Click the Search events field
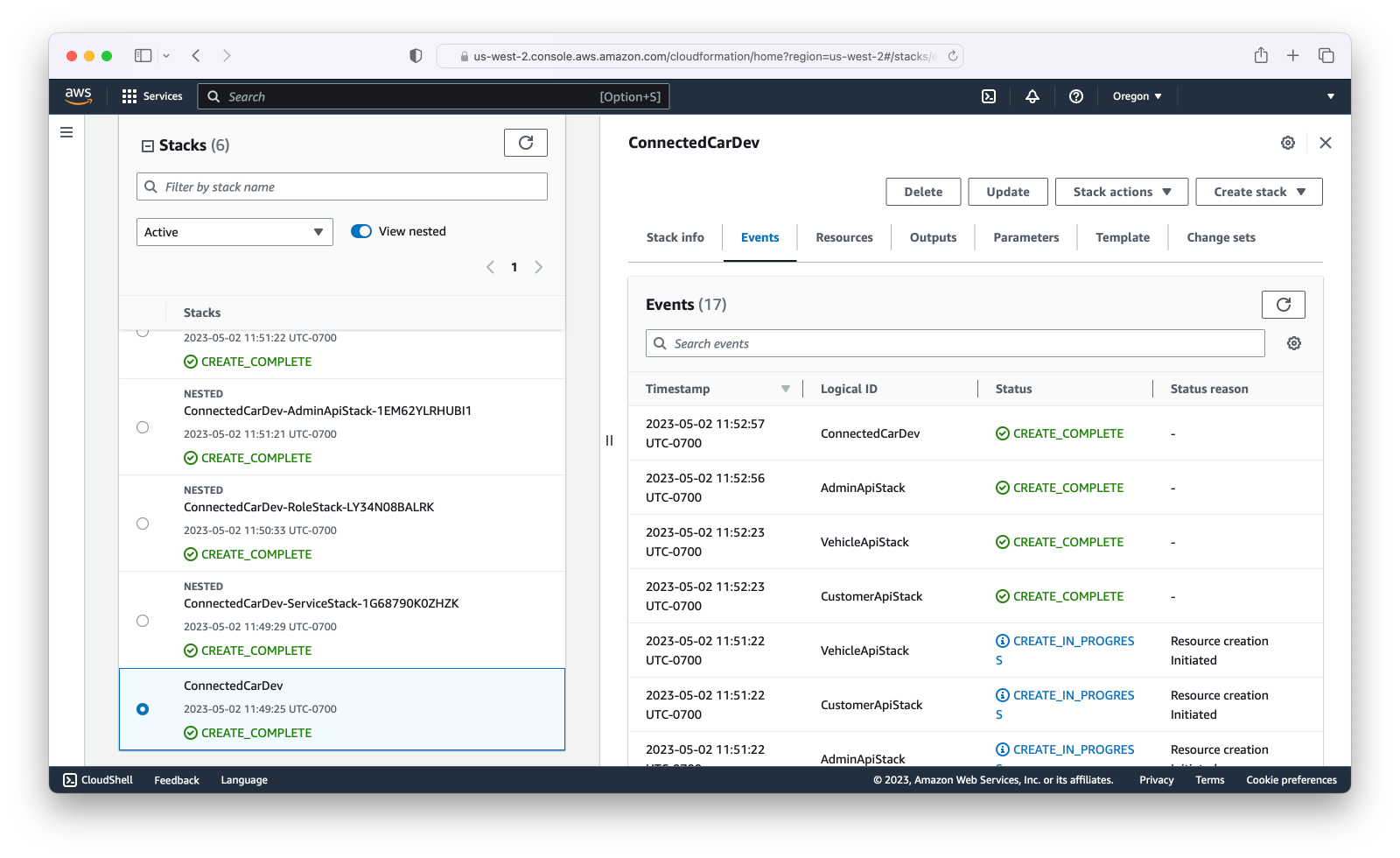 coord(955,343)
